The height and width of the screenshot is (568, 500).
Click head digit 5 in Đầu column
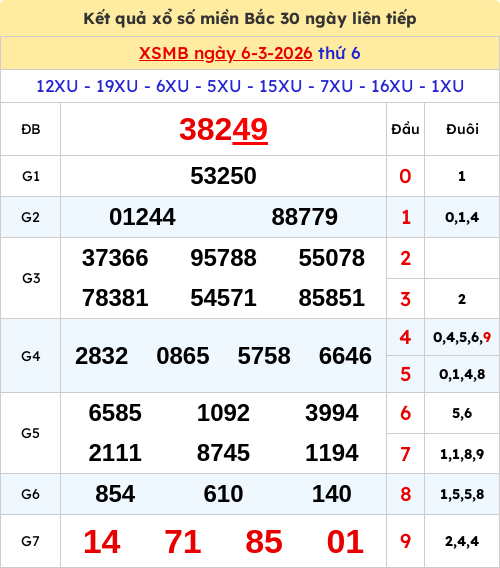[x=405, y=374]
